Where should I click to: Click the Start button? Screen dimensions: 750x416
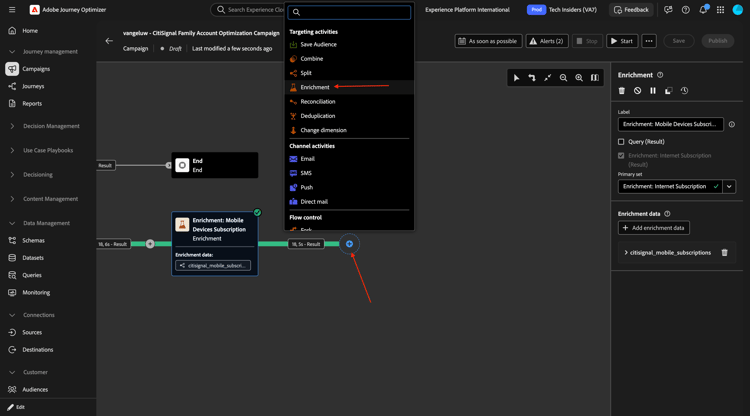pyautogui.click(x=622, y=41)
